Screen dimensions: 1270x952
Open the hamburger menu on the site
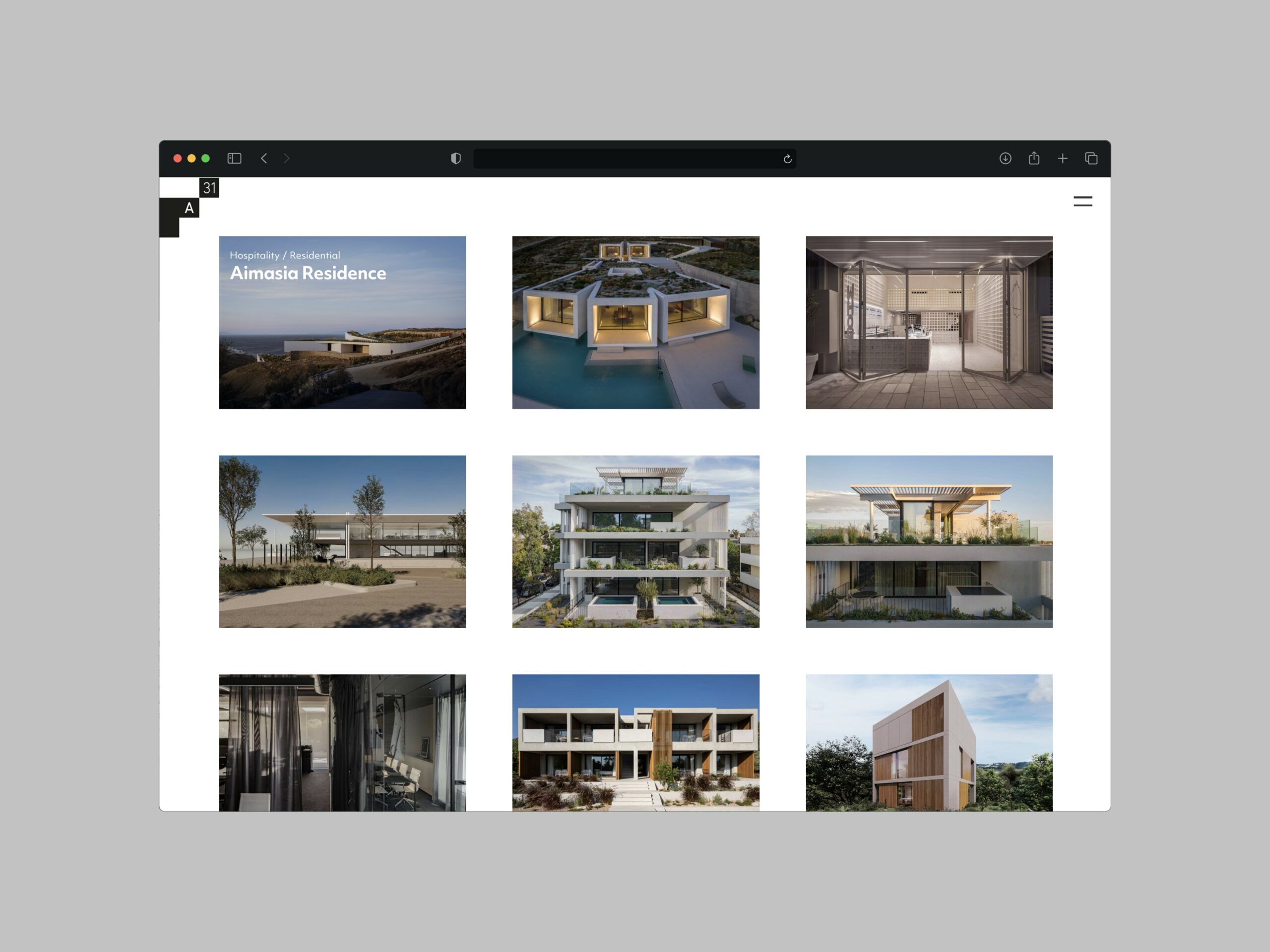(1083, 201)
